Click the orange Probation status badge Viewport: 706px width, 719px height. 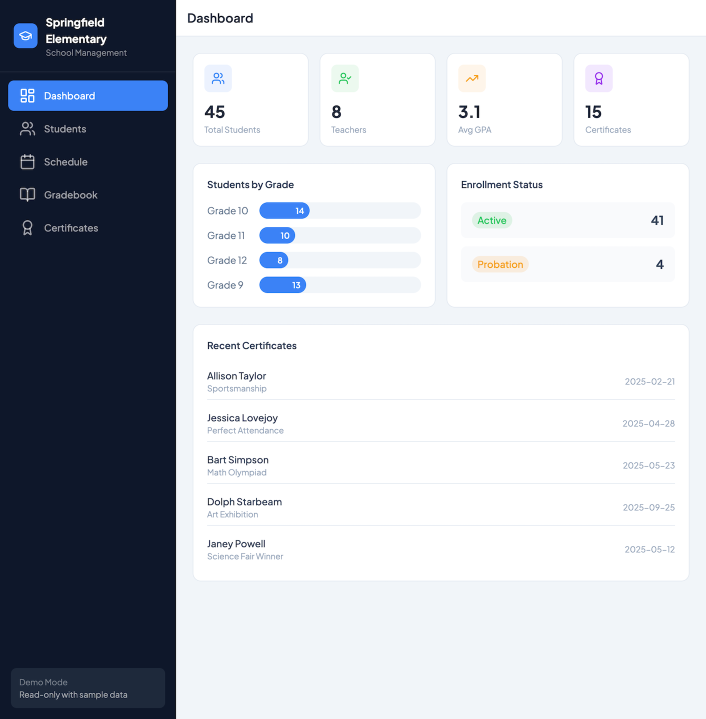[x=500, y=265]
